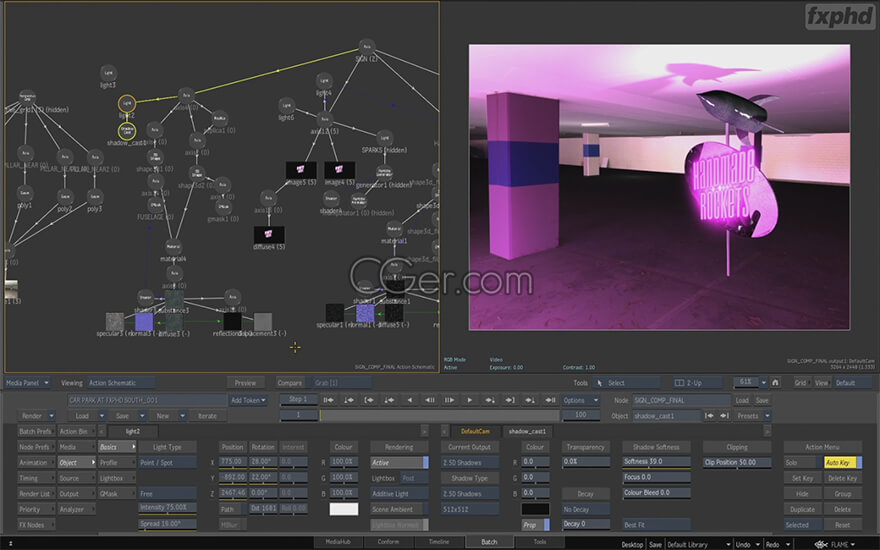
Task: Open the No Decay dropdown
Action: coord(585,509)
